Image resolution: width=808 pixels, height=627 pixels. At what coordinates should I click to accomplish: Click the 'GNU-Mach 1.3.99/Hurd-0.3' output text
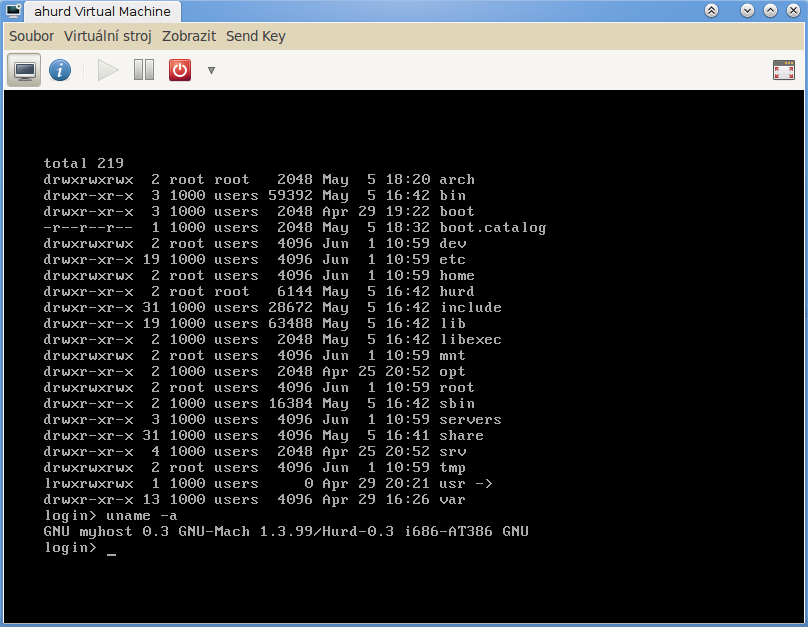pyautogui.click(x=286, y=531)
